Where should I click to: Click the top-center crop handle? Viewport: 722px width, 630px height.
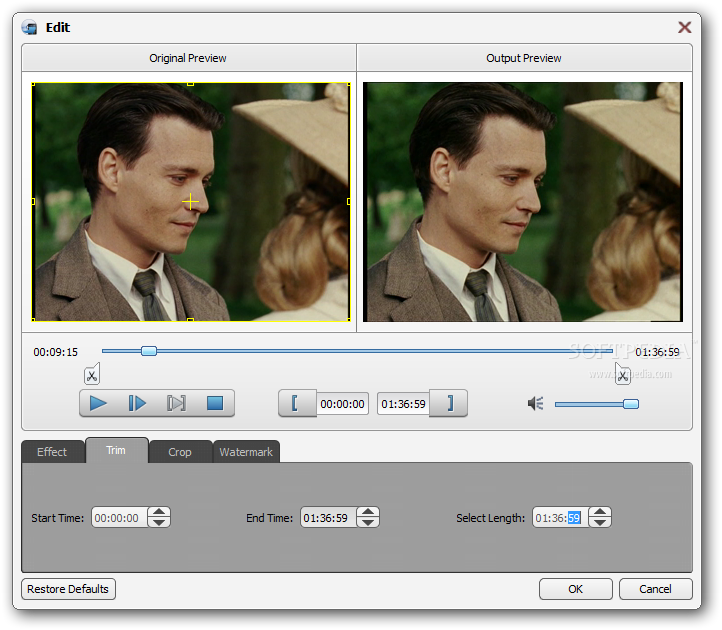(190, 84)
